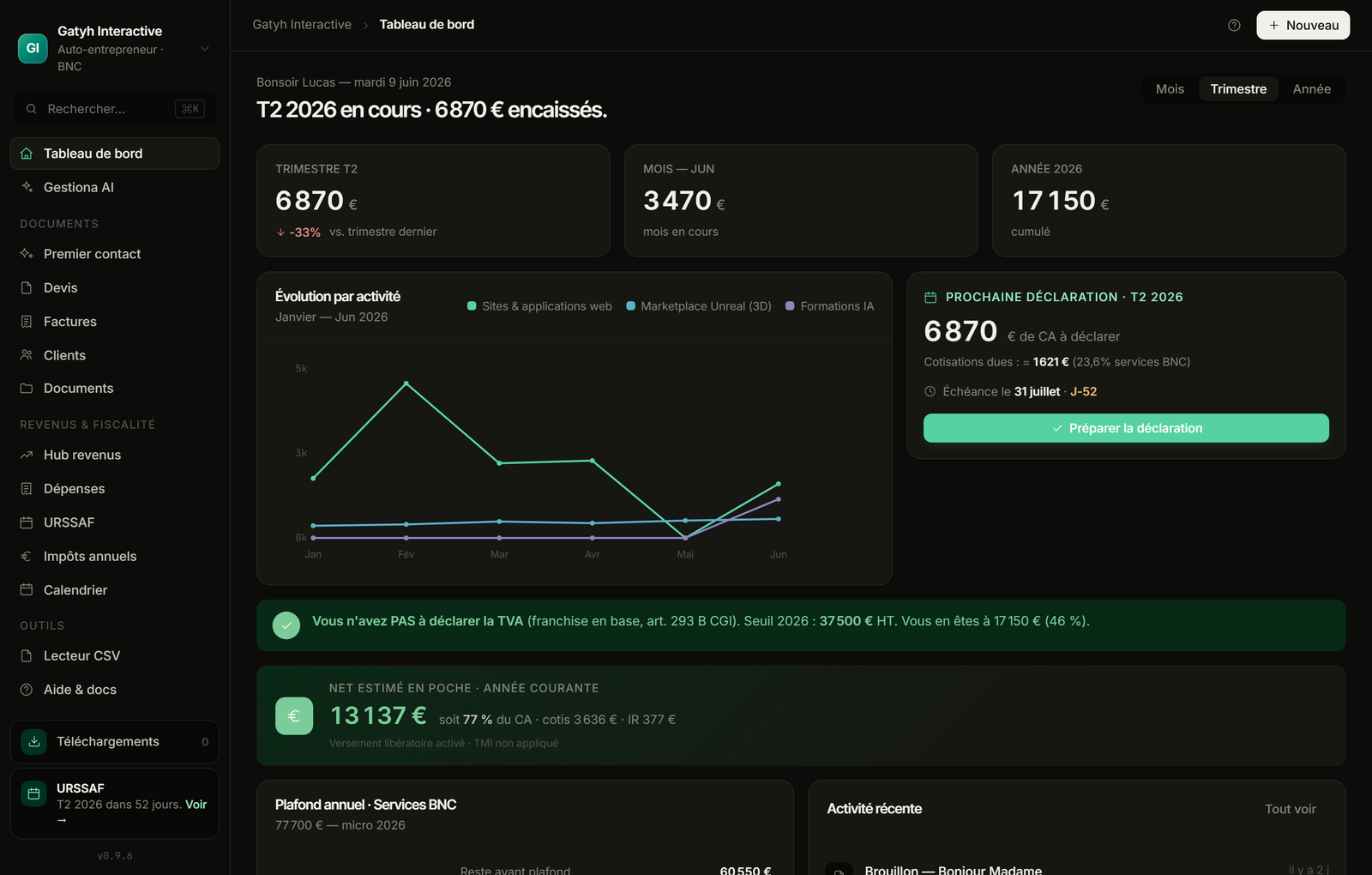
Task: Click the Gatyh Interactive breadcrumb
Action: [302, 25]
